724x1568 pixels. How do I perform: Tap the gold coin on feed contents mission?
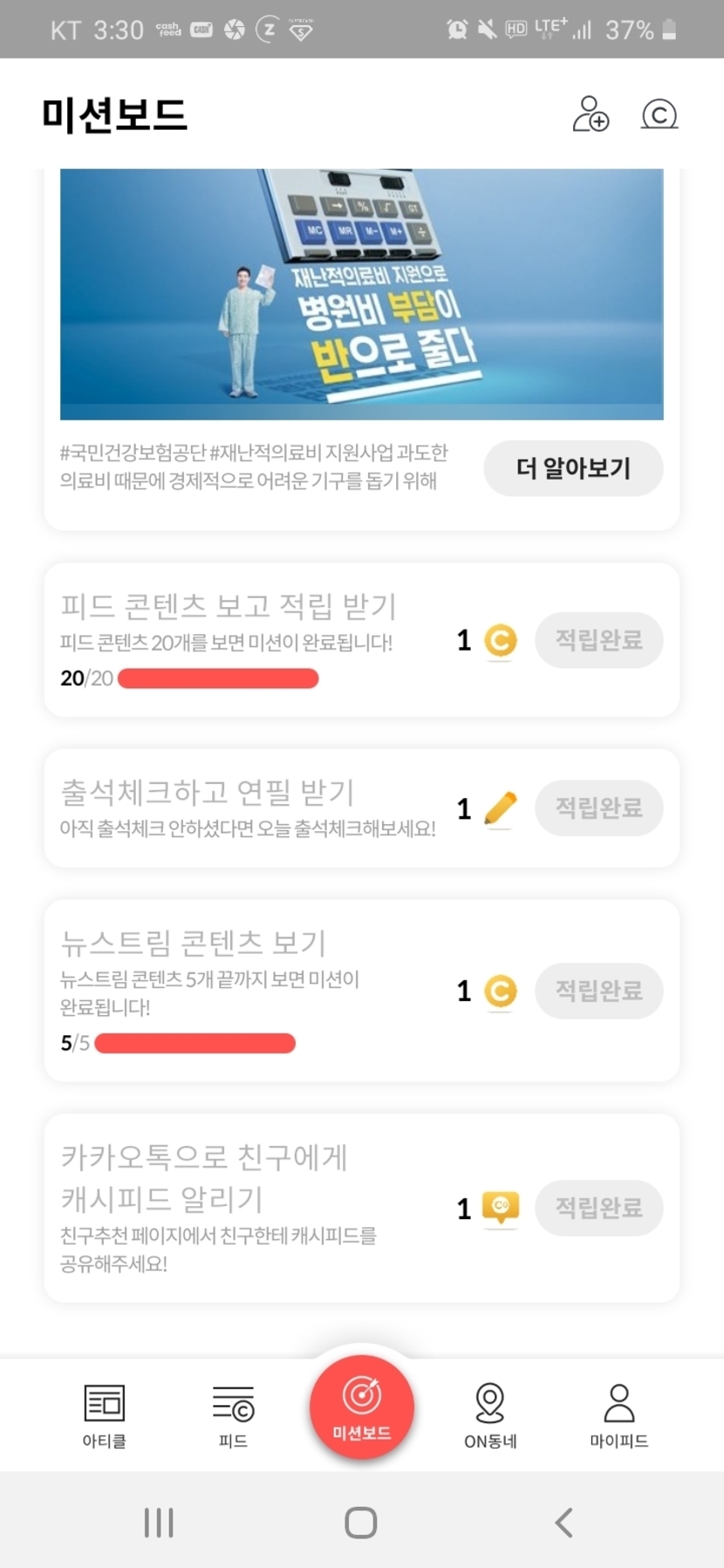coord(501,641)
